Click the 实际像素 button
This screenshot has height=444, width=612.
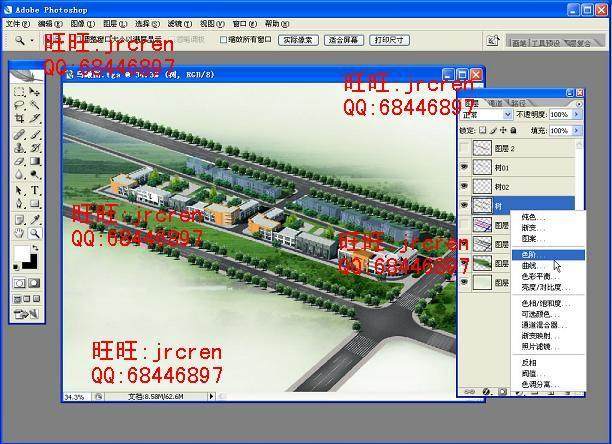(298, 40)
